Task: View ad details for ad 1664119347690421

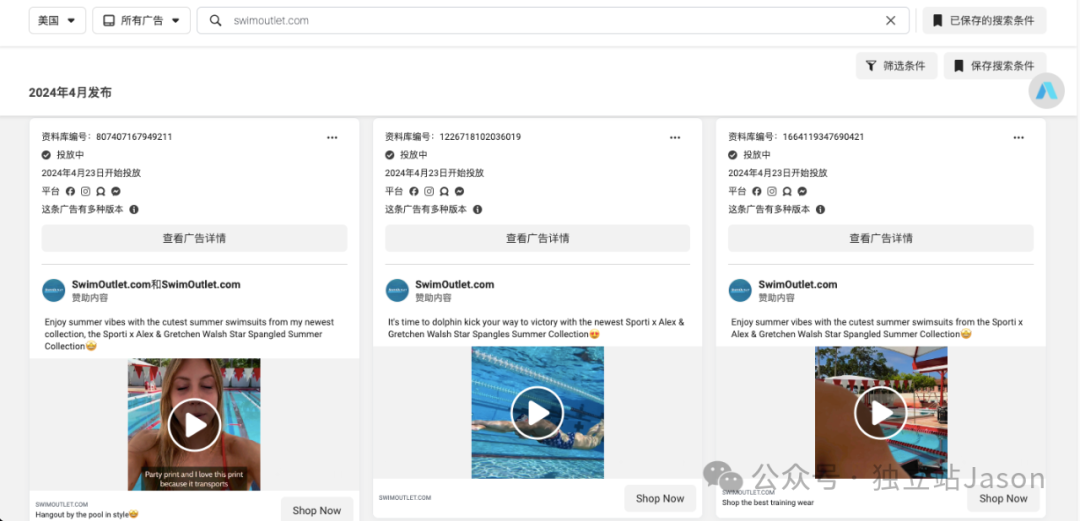Action: [880, 238]
